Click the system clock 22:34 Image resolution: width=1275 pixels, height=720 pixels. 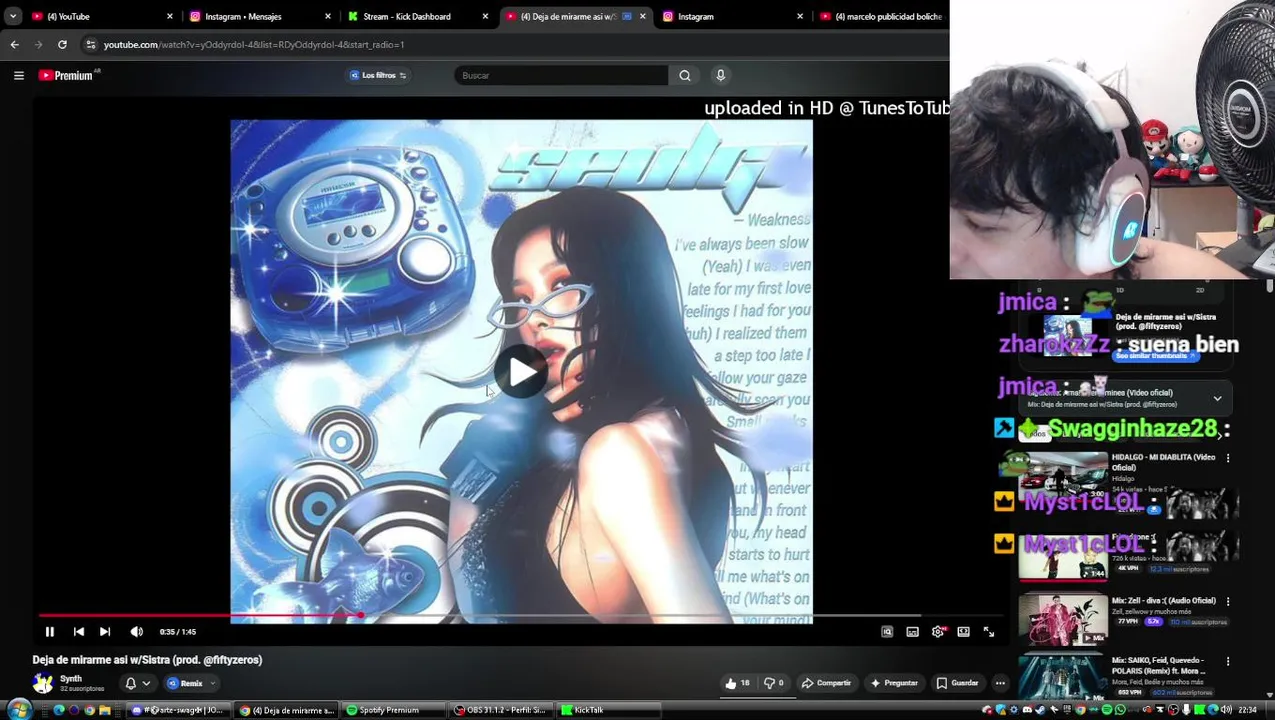pyautogui.click(x=1247, y=710)
